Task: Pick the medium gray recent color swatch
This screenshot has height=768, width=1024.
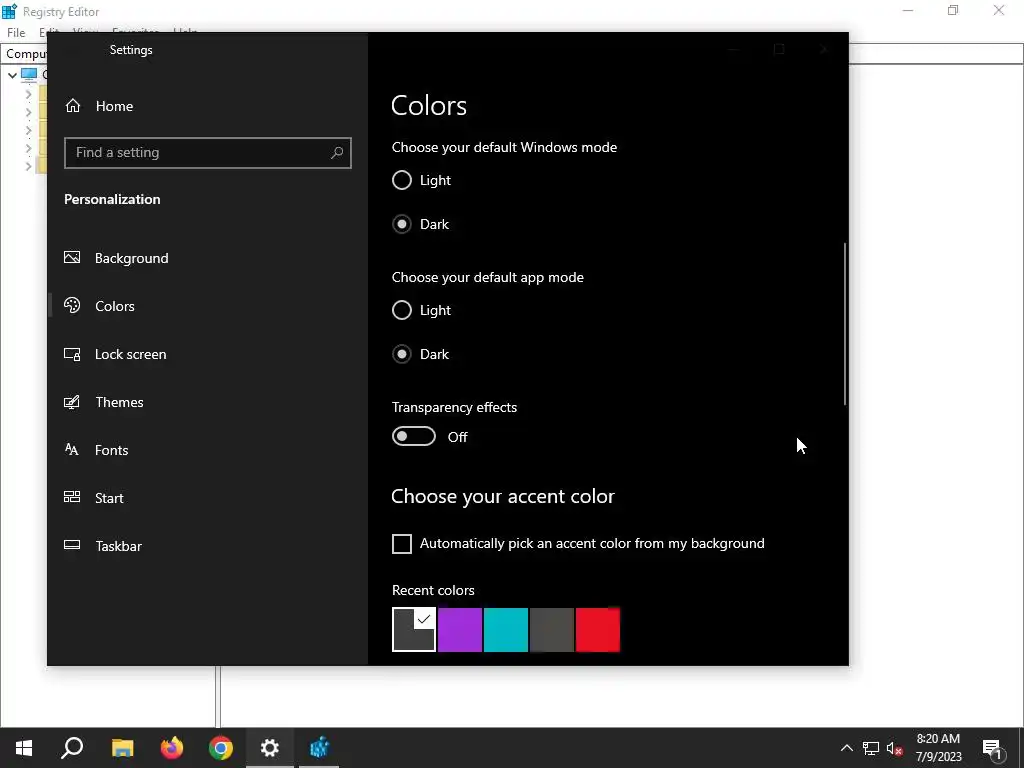Action: click(552, 630)
